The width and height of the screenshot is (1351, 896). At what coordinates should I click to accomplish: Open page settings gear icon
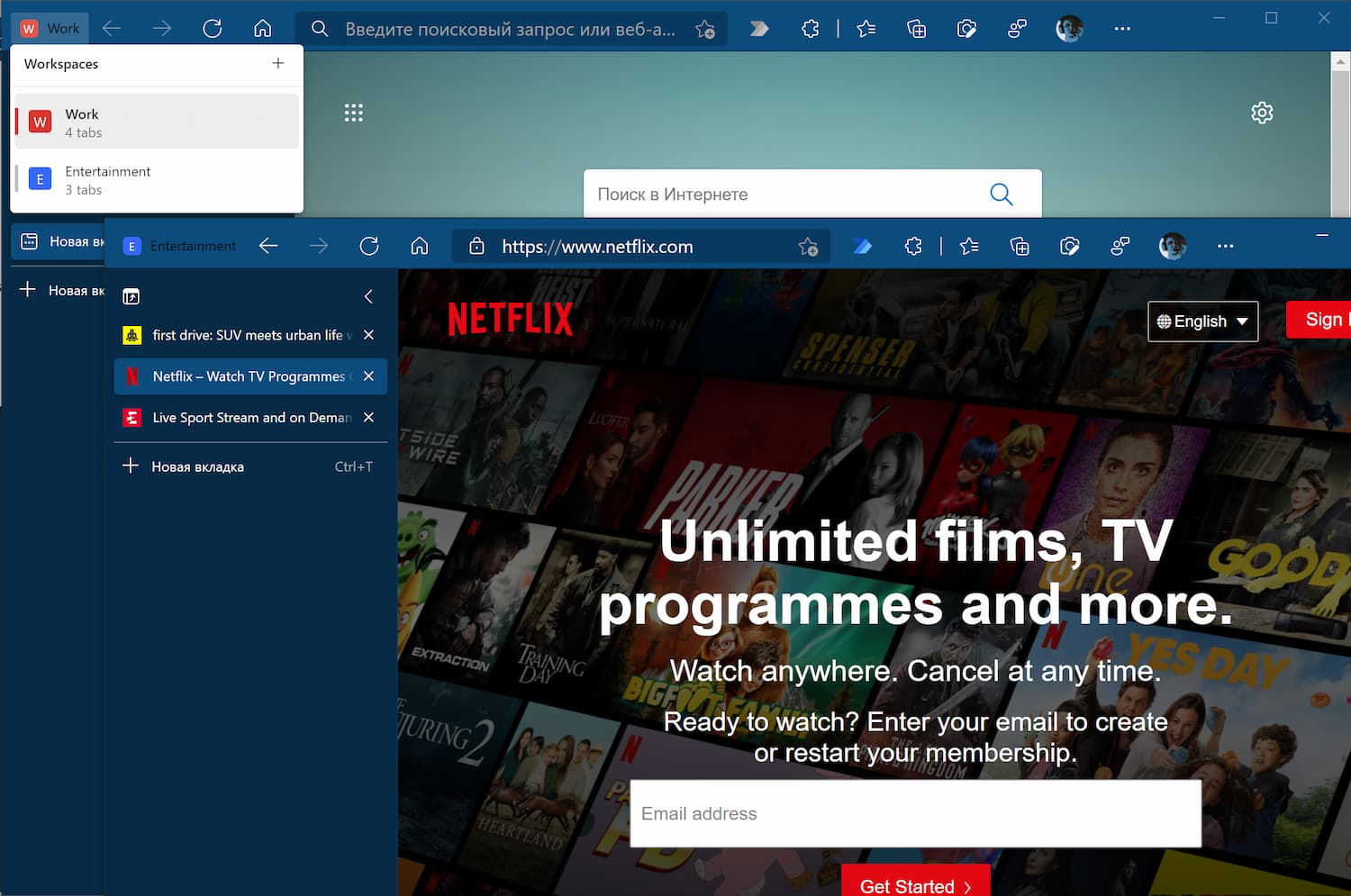click(1262, 113)
